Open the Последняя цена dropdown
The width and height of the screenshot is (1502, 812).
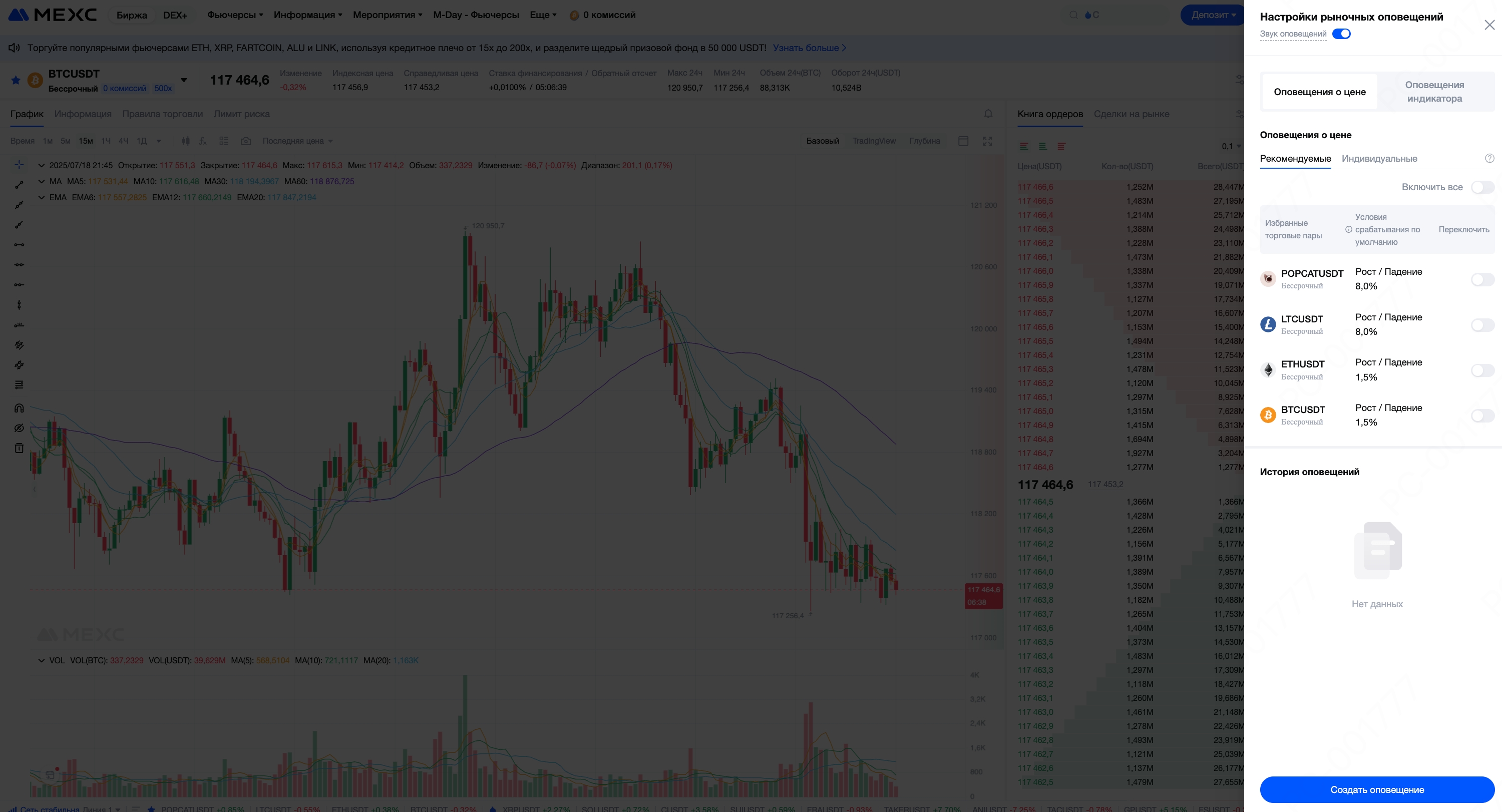[x=297, y=141]
